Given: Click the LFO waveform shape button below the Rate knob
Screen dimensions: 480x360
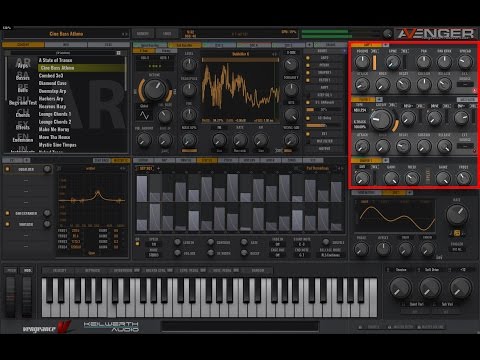Looking at the screenshot, I should (457, 233).
